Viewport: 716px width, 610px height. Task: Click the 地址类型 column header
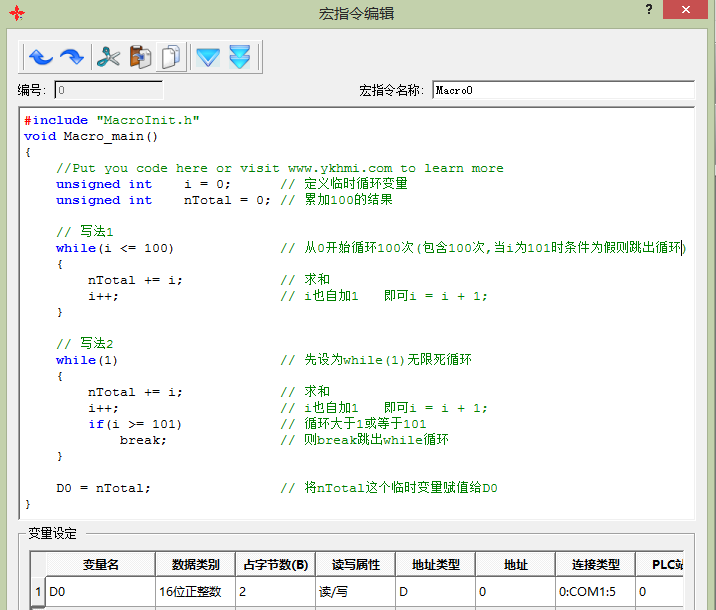[x=435, y=565]
